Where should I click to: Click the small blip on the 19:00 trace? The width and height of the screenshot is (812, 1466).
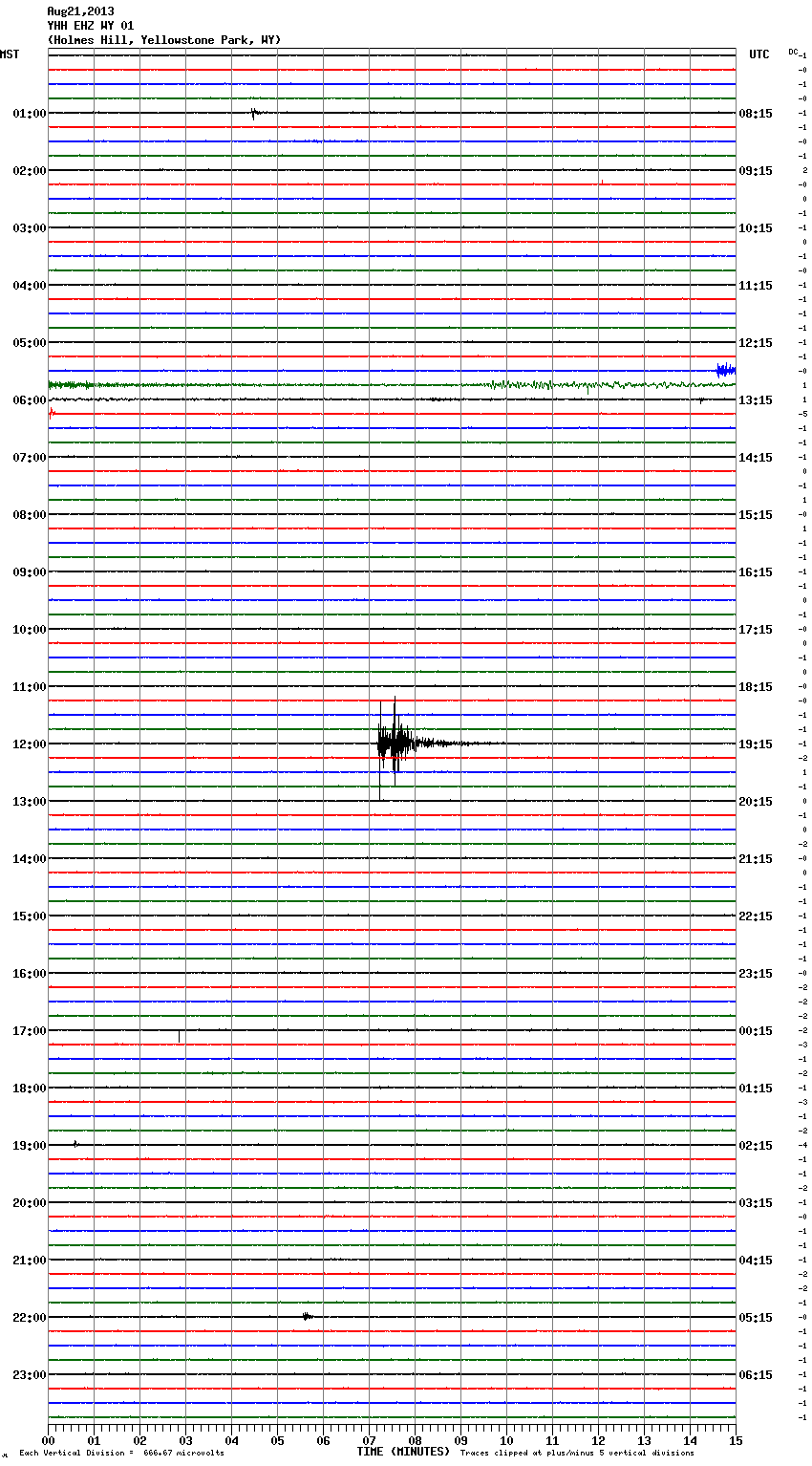[x=75, y=1144]
